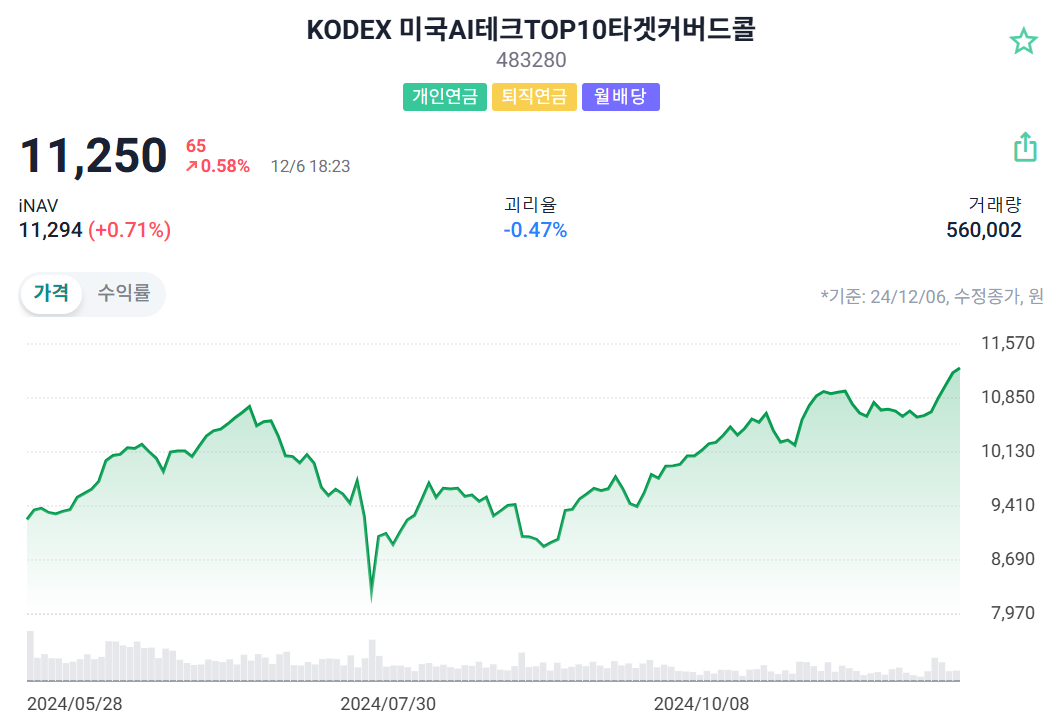Click the ticker number 483280

pos(530,60)
